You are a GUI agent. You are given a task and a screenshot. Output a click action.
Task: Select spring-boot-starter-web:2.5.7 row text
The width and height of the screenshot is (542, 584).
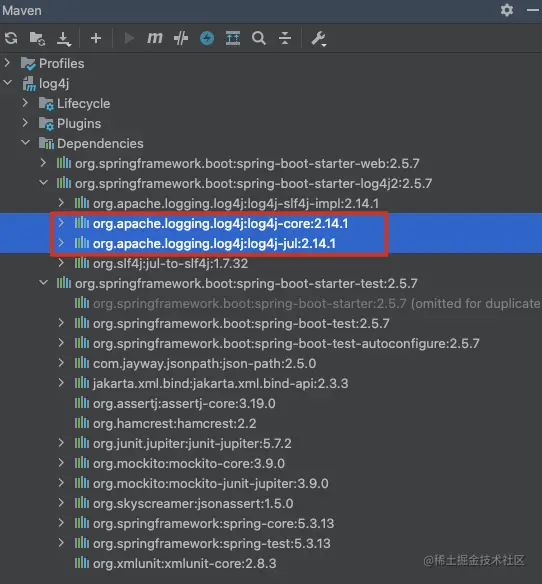[x=247, y=164]
